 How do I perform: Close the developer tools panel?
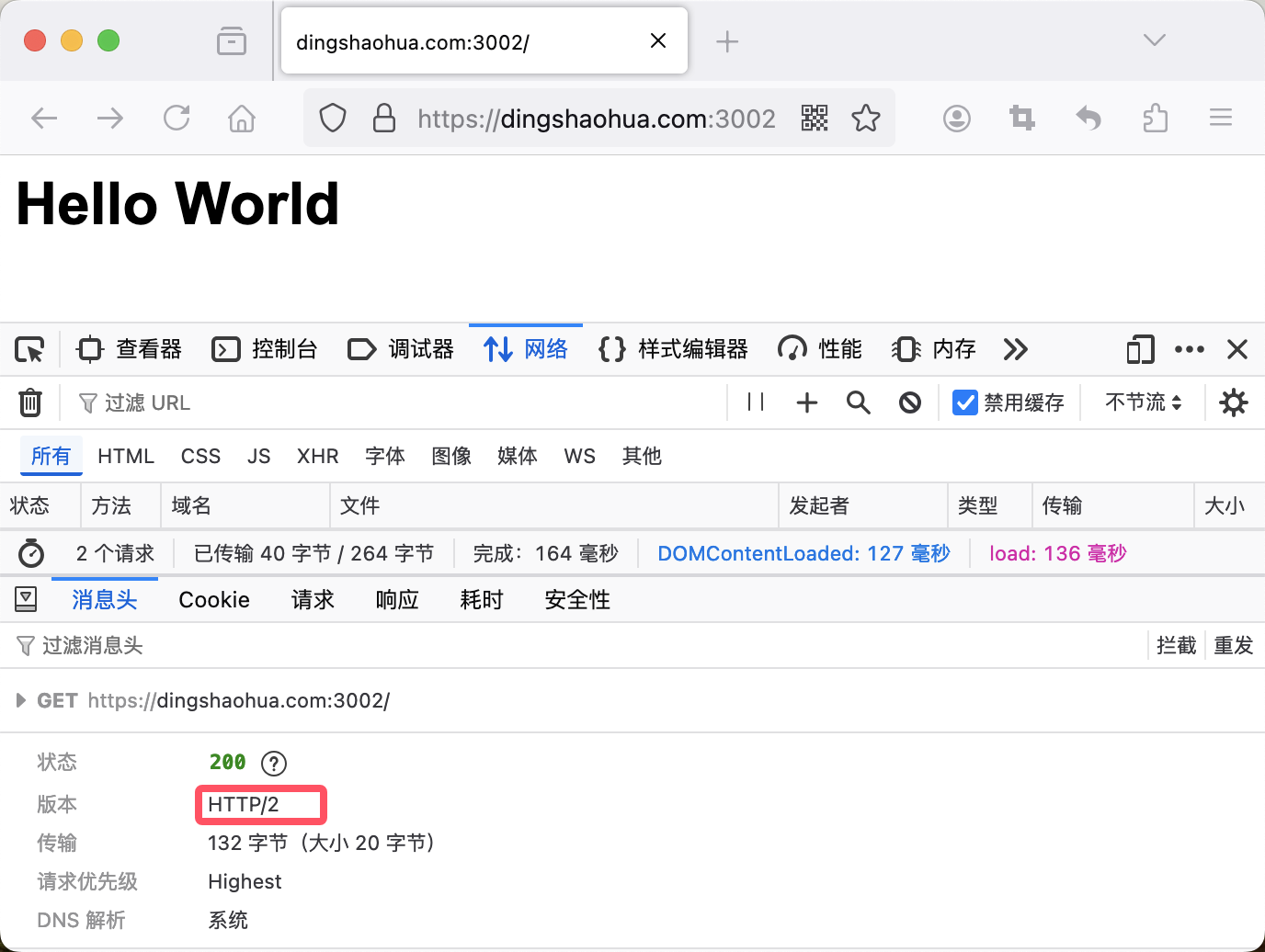pos(1237,349)
